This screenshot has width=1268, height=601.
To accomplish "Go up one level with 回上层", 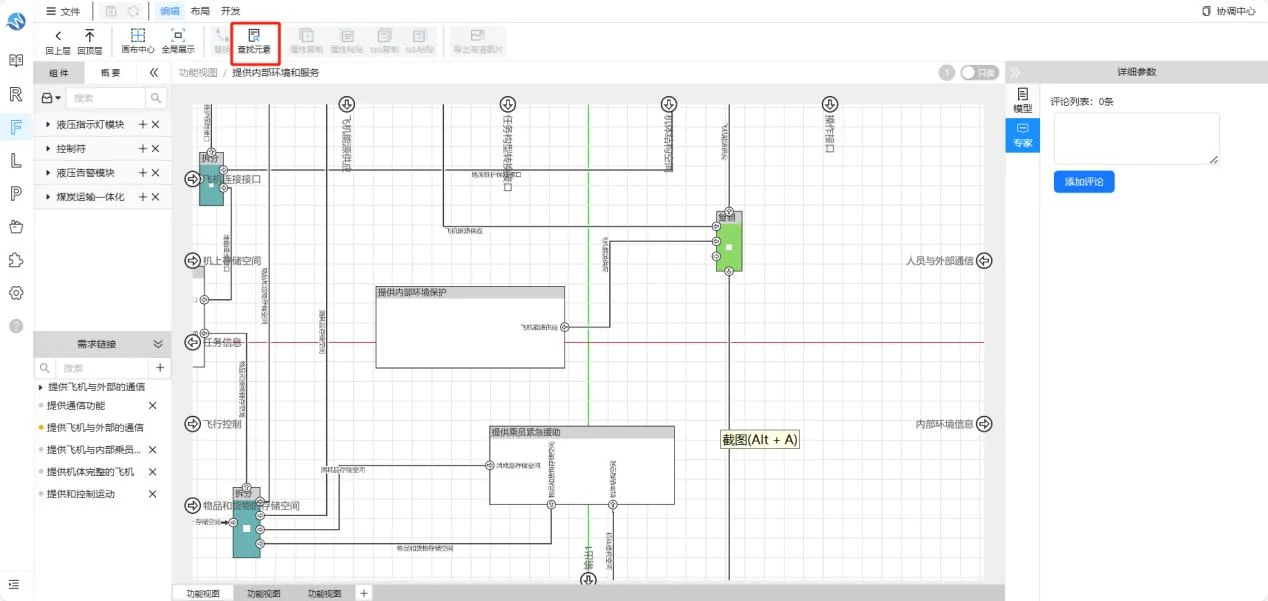I will point(58,41).
